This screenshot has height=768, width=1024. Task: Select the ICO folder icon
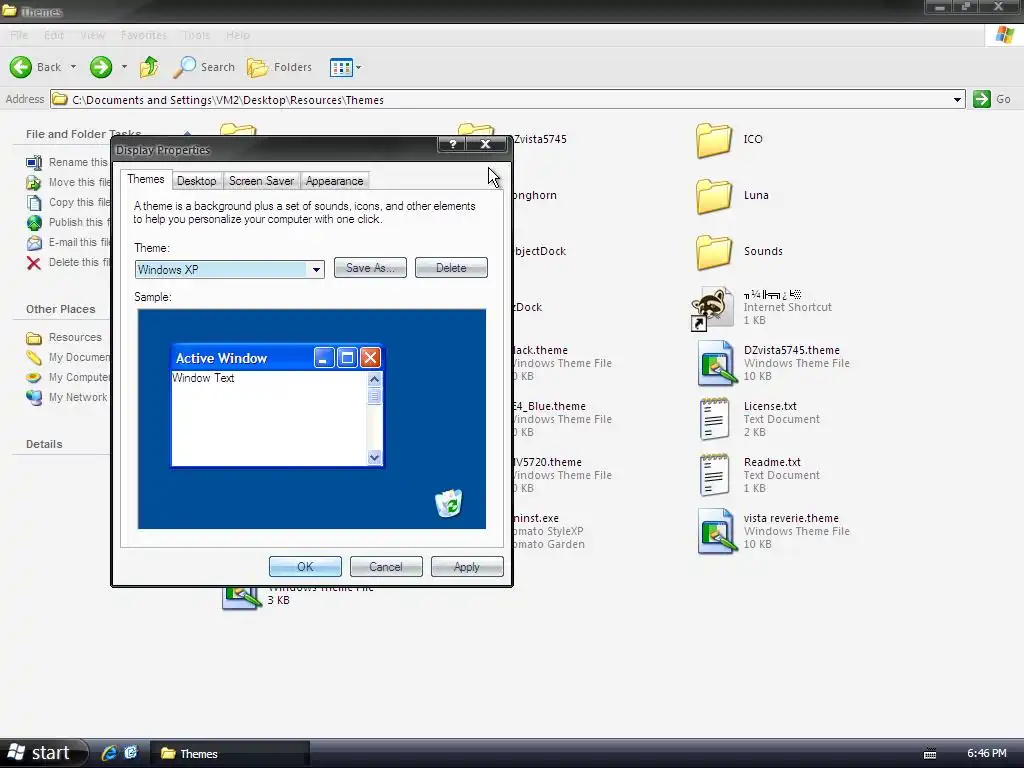click(x=714, y=140)
